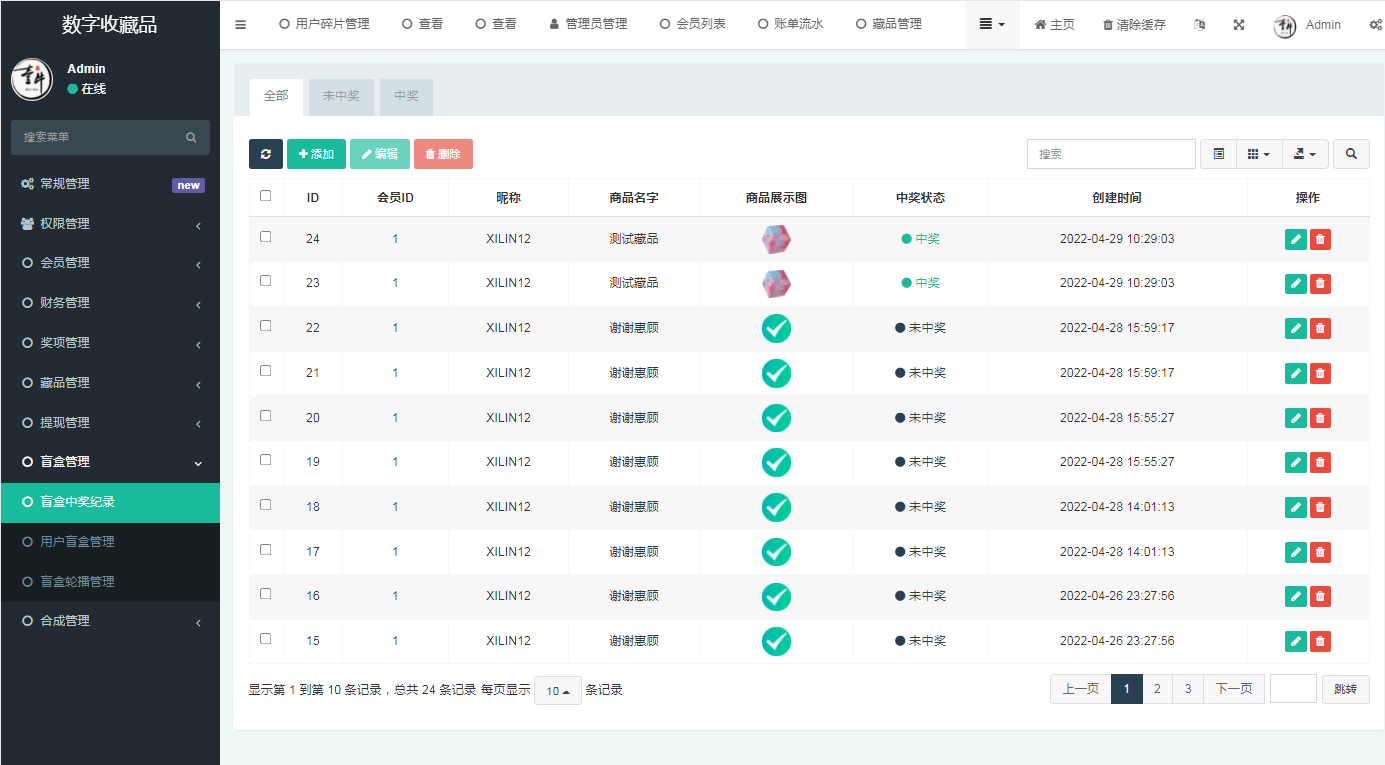The height and width of the screenshot is (765, 1385).
Task: Tick the checkbox for record ID 23
Action: coord(266,281)
